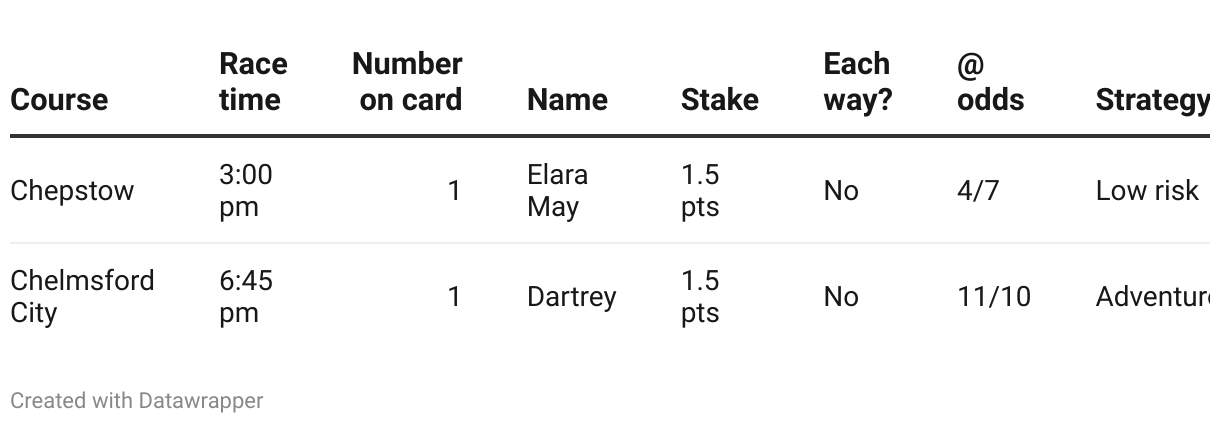Screen dimensions: 1220x424
Task: Click the Course column header
Action: coord(59,100)
